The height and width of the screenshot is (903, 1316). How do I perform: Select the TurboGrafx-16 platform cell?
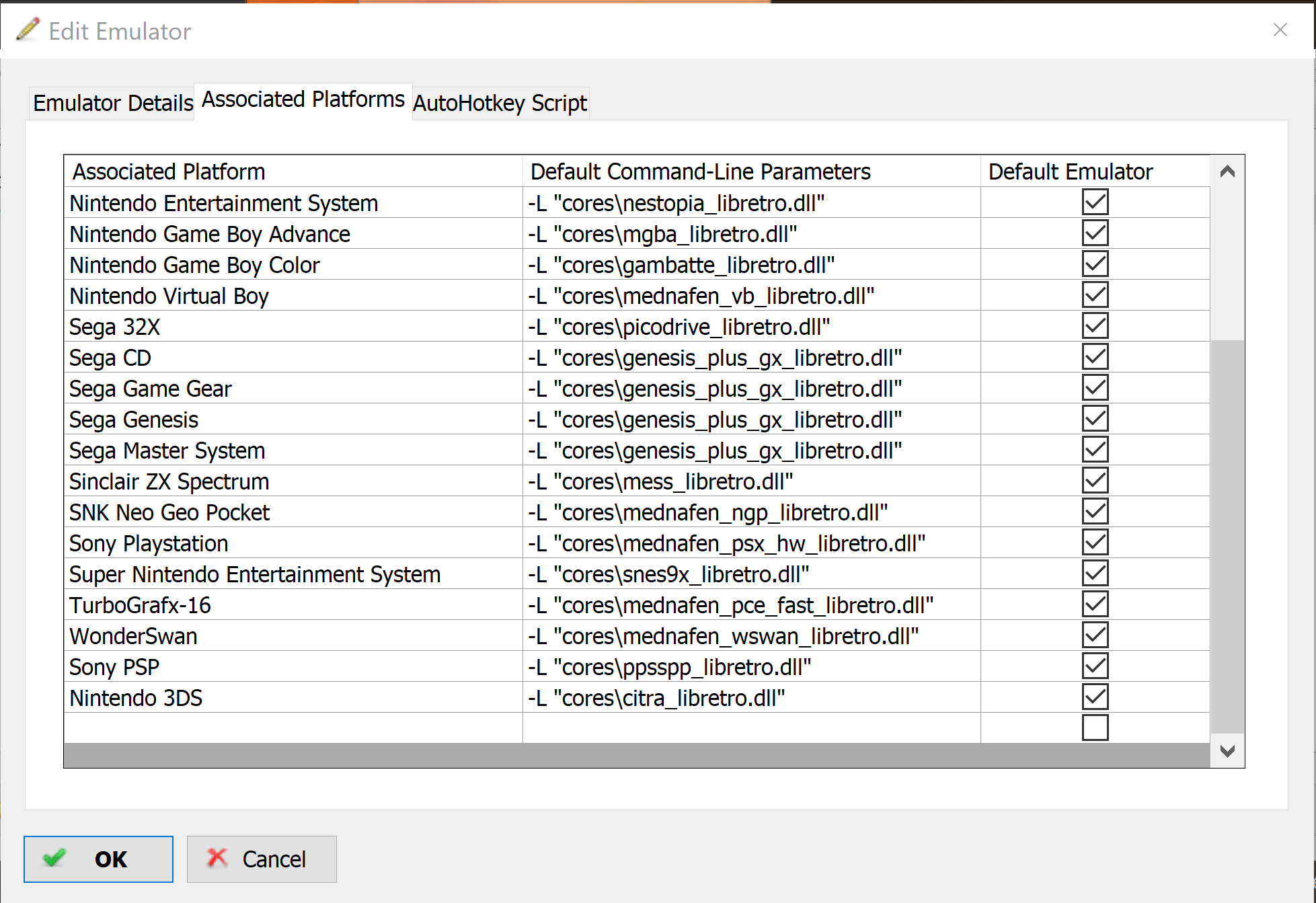(x=293, y=604)
